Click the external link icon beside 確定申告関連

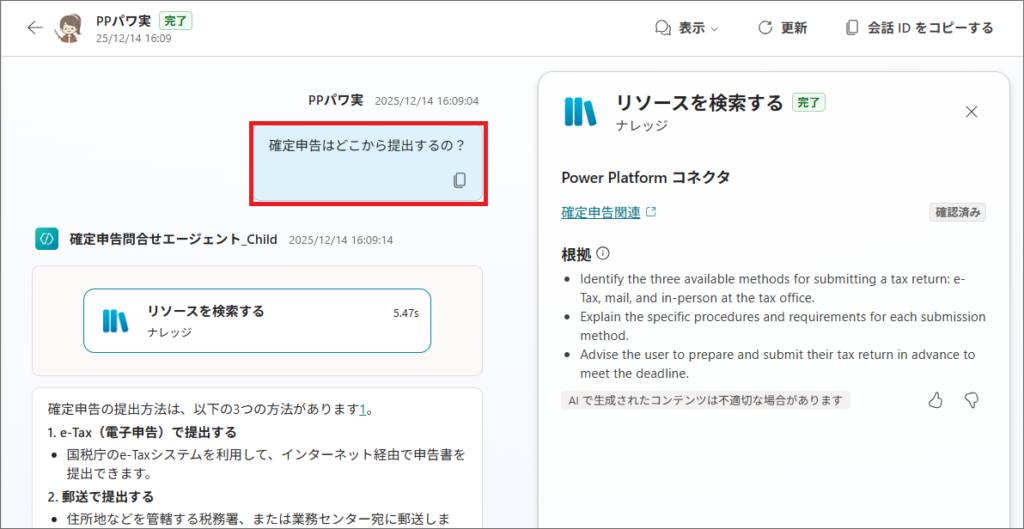click(651, 212)
